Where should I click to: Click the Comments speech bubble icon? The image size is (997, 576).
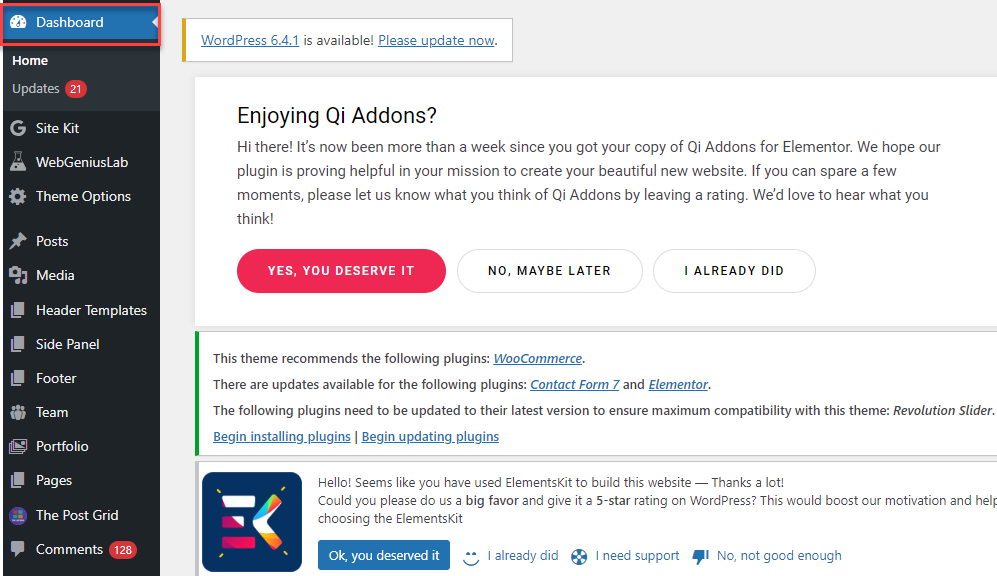click(x=18, y=549)
